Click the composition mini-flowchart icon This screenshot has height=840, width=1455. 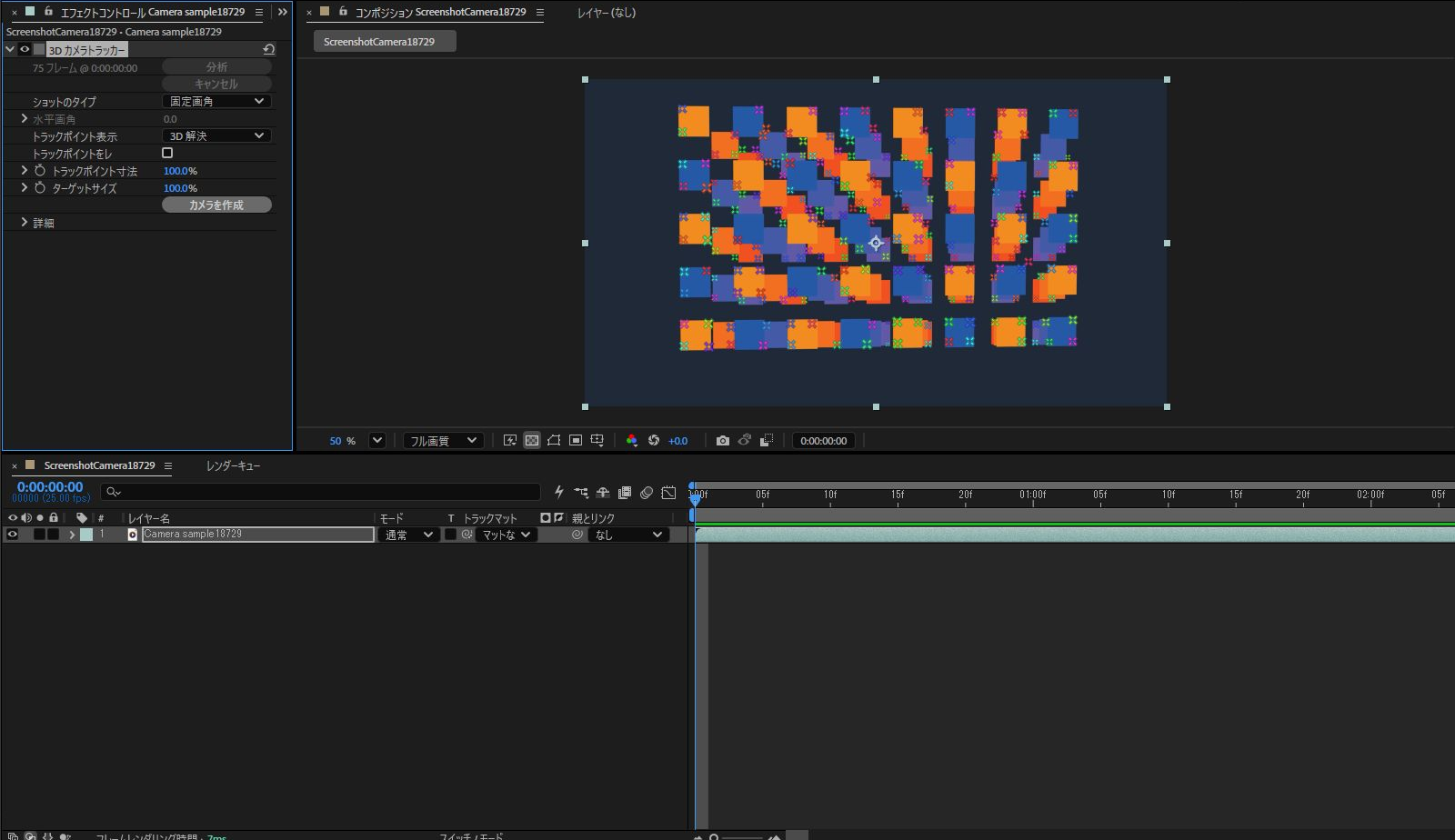point(581,493)
